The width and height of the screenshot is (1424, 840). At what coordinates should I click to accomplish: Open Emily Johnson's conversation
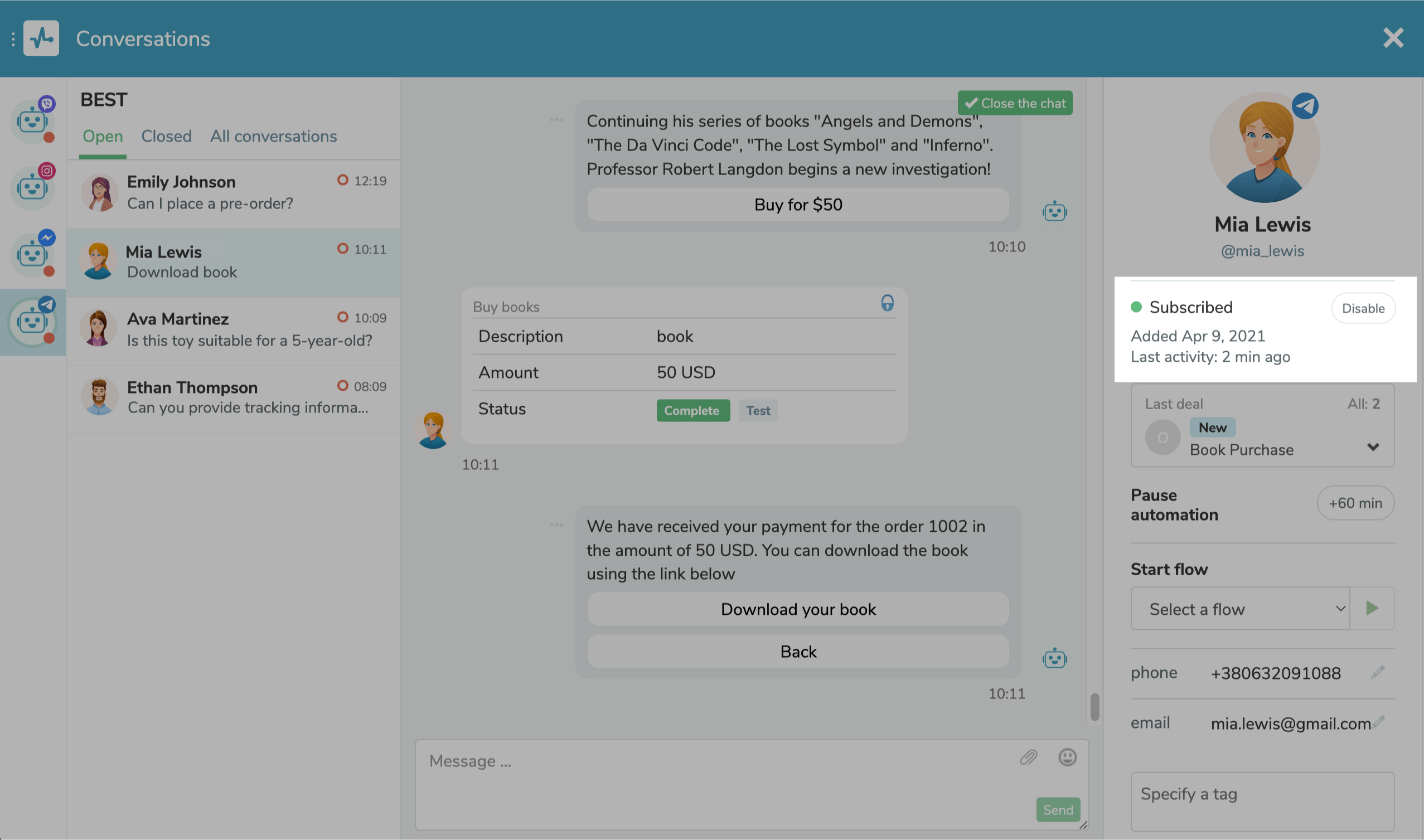pos(233,193)
